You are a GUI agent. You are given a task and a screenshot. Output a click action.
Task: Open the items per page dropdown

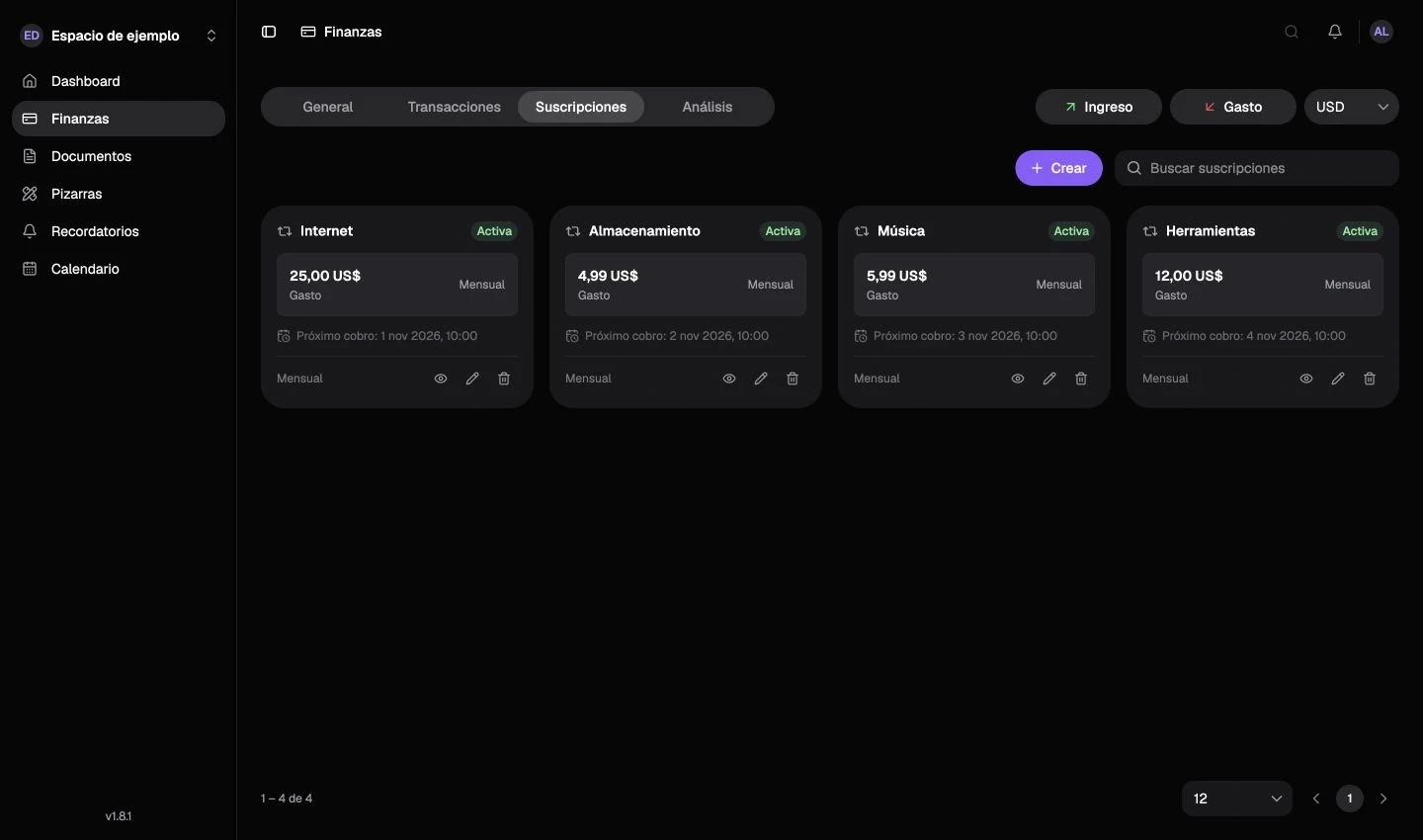coord(1237,798)
